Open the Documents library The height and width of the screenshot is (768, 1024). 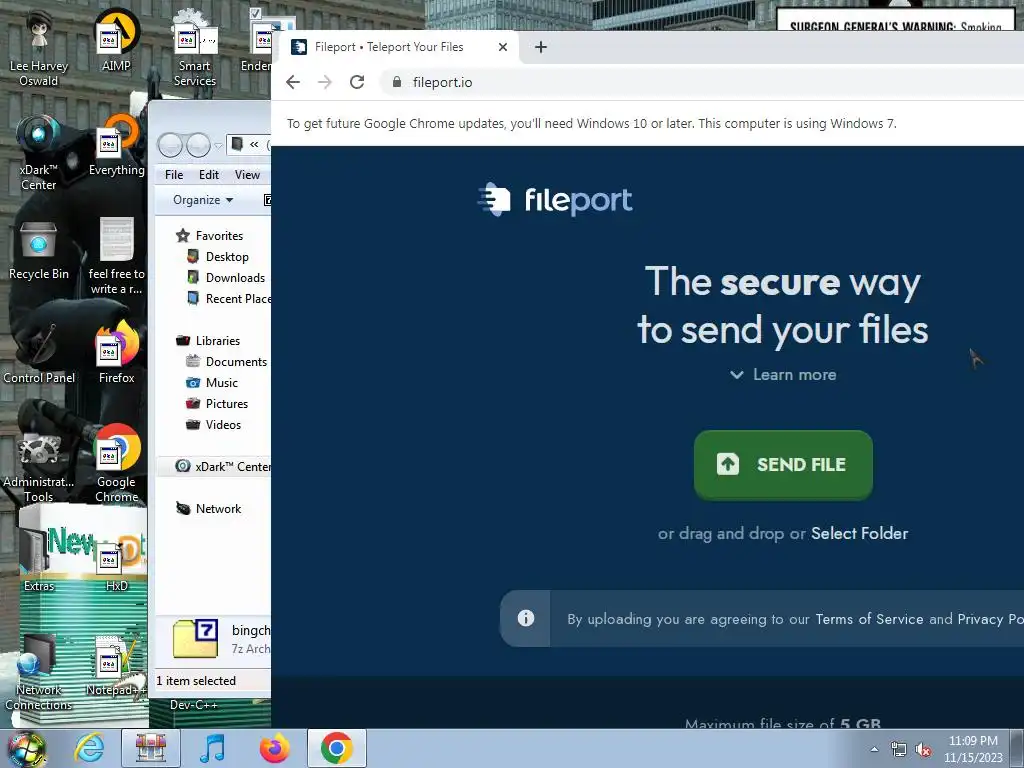[x=226, y=362]
